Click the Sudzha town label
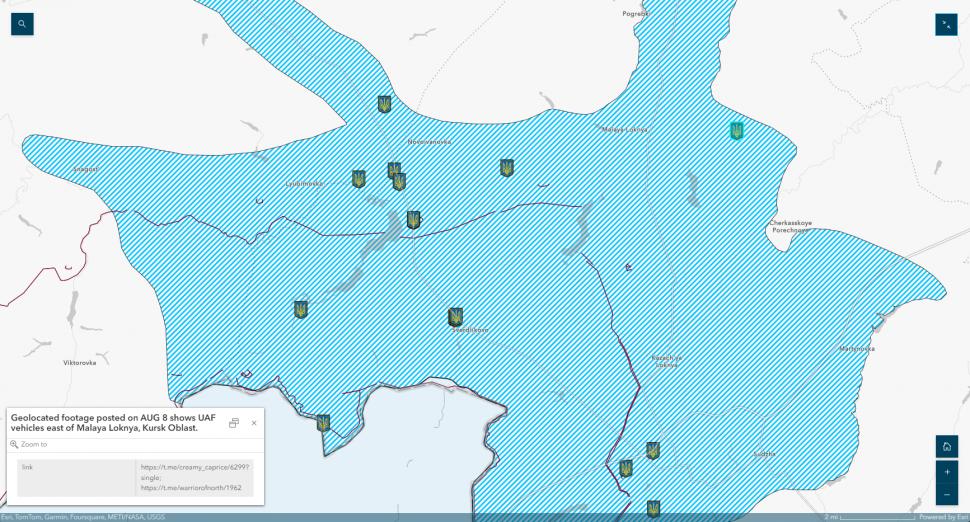The width and height of the screenshot is (970, 522). tap(763, 453)
